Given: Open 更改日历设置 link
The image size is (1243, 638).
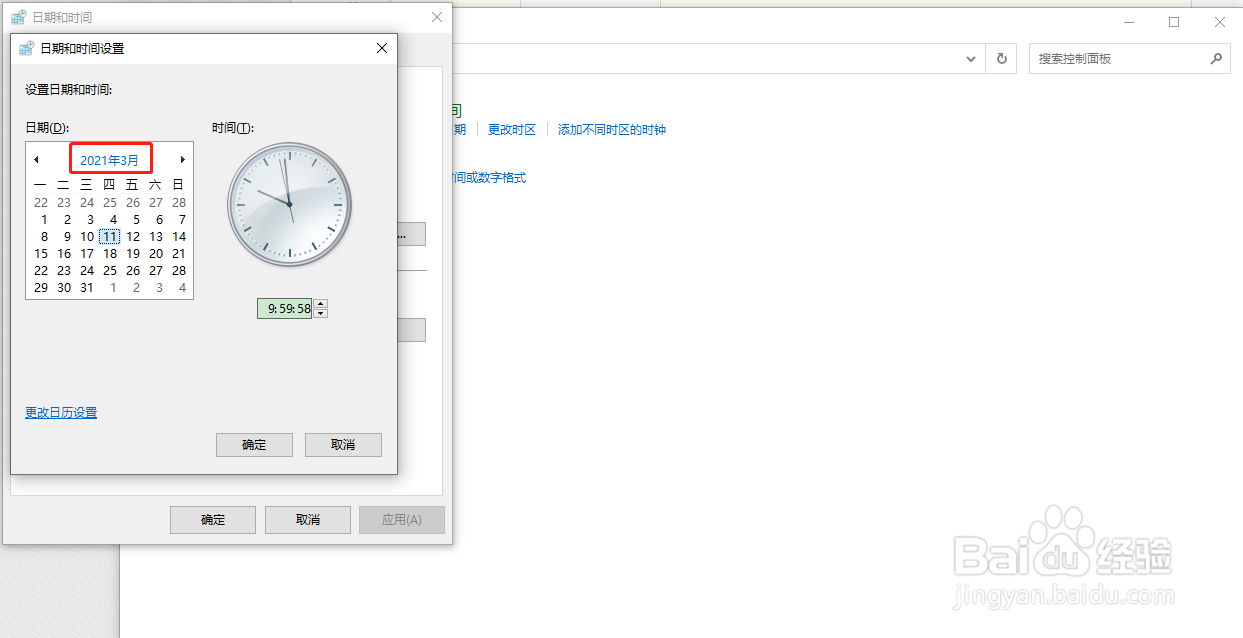Looking at the screenshot, I should (60, 412).
